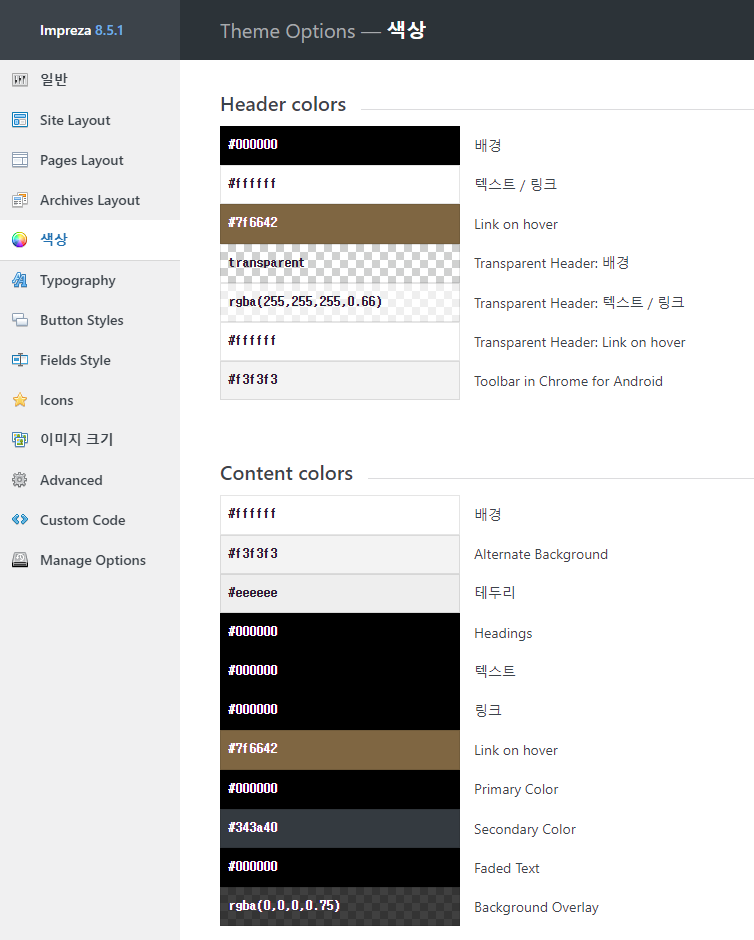Edit Header Link on hover color #7f6642
This screenshot has width=754, height=940.
tap(340, 224)
